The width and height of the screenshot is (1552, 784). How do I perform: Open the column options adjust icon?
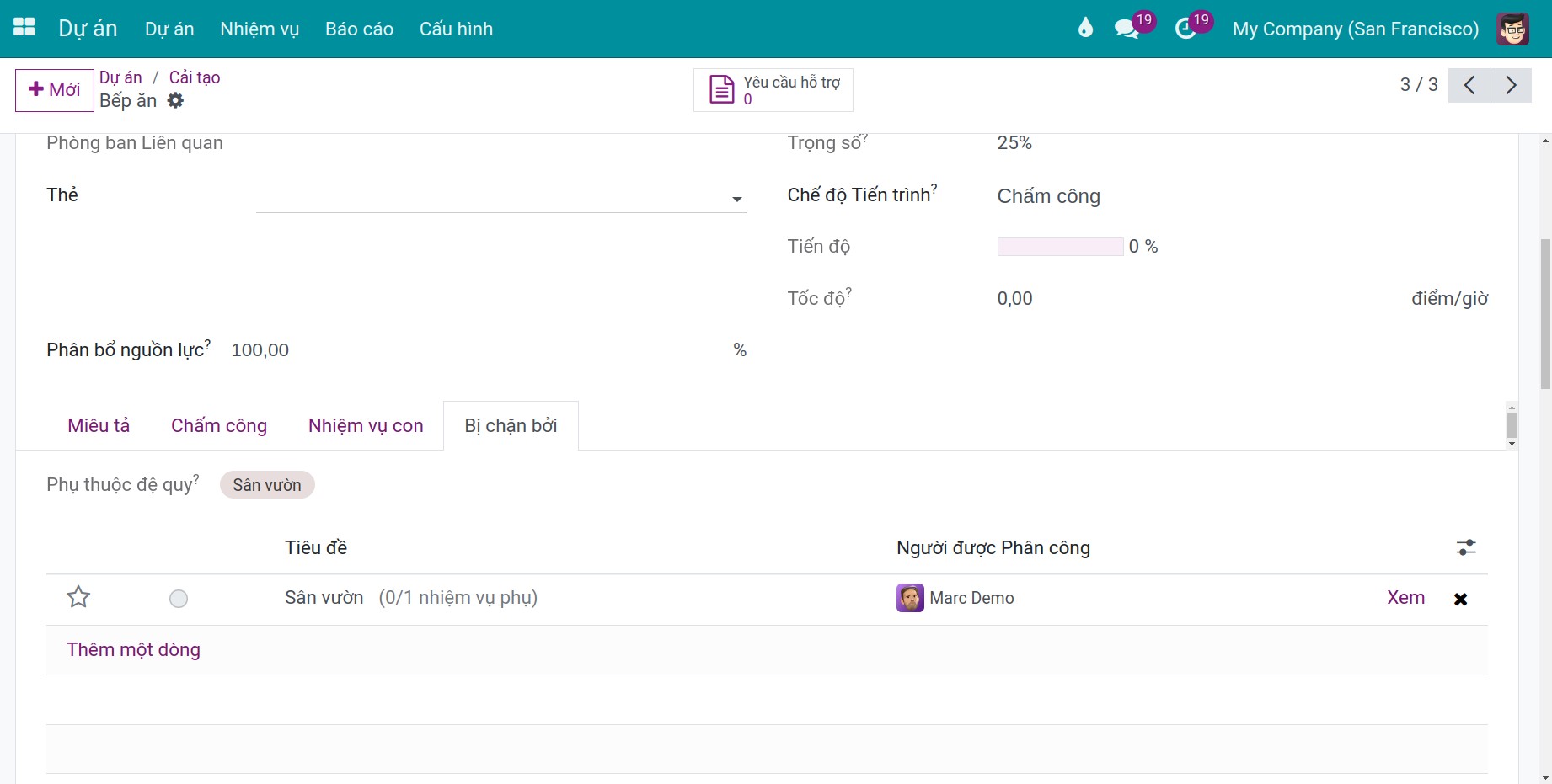click(x=1466, y=547)
